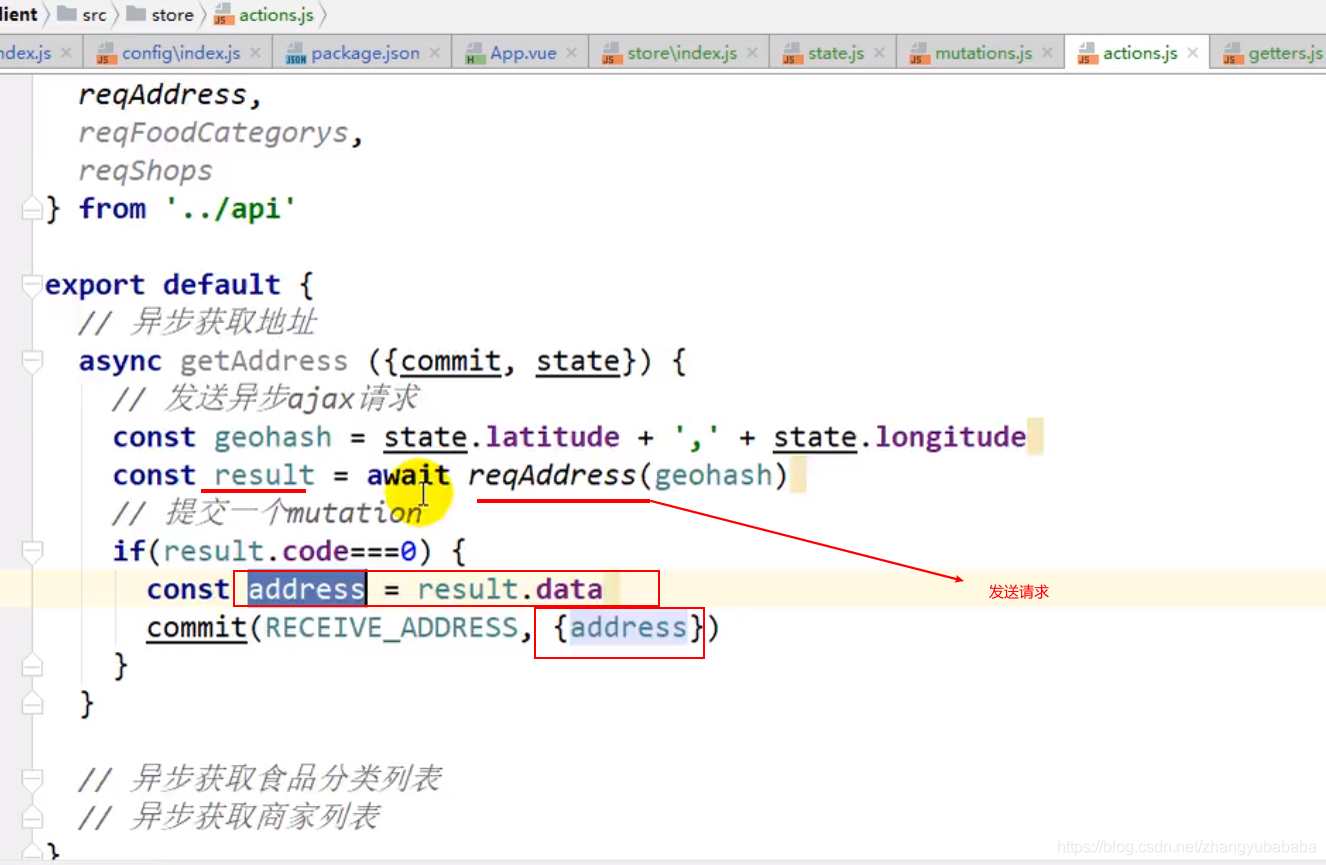Click 'result.data' assignment value
The height and width of the screenshot is (865, 1326).
click(x=510, y=589)
